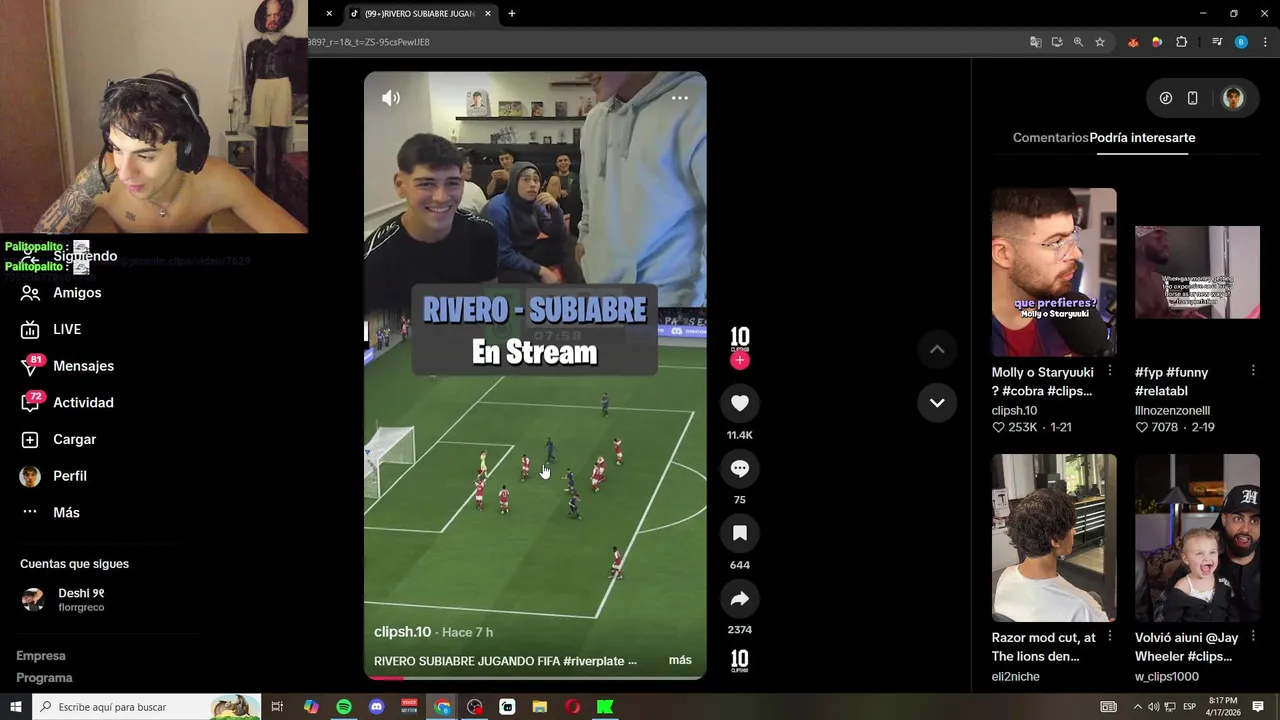The width and height of the screenshot is (1280, 720).
Task: Open the clipsh.10 author link under the Molly card
Action: (1014, 410)
